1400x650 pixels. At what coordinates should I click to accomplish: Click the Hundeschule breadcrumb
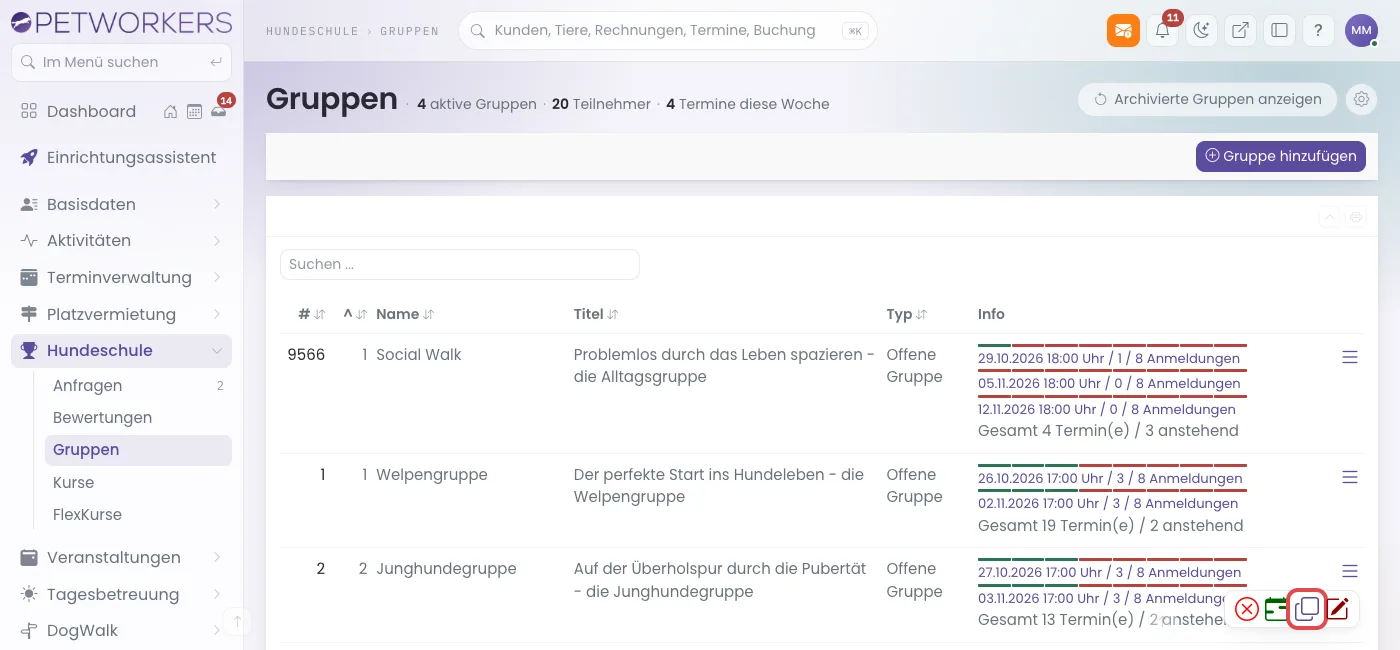(312, 31)
